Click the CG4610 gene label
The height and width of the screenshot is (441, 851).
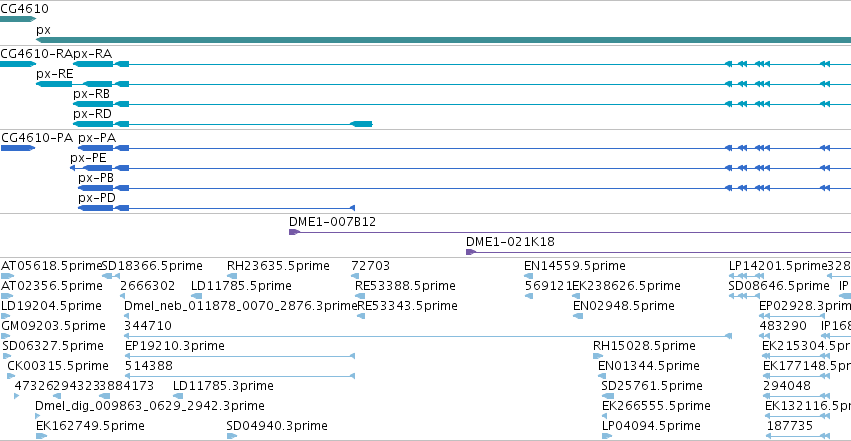click(x=24, y=9)
